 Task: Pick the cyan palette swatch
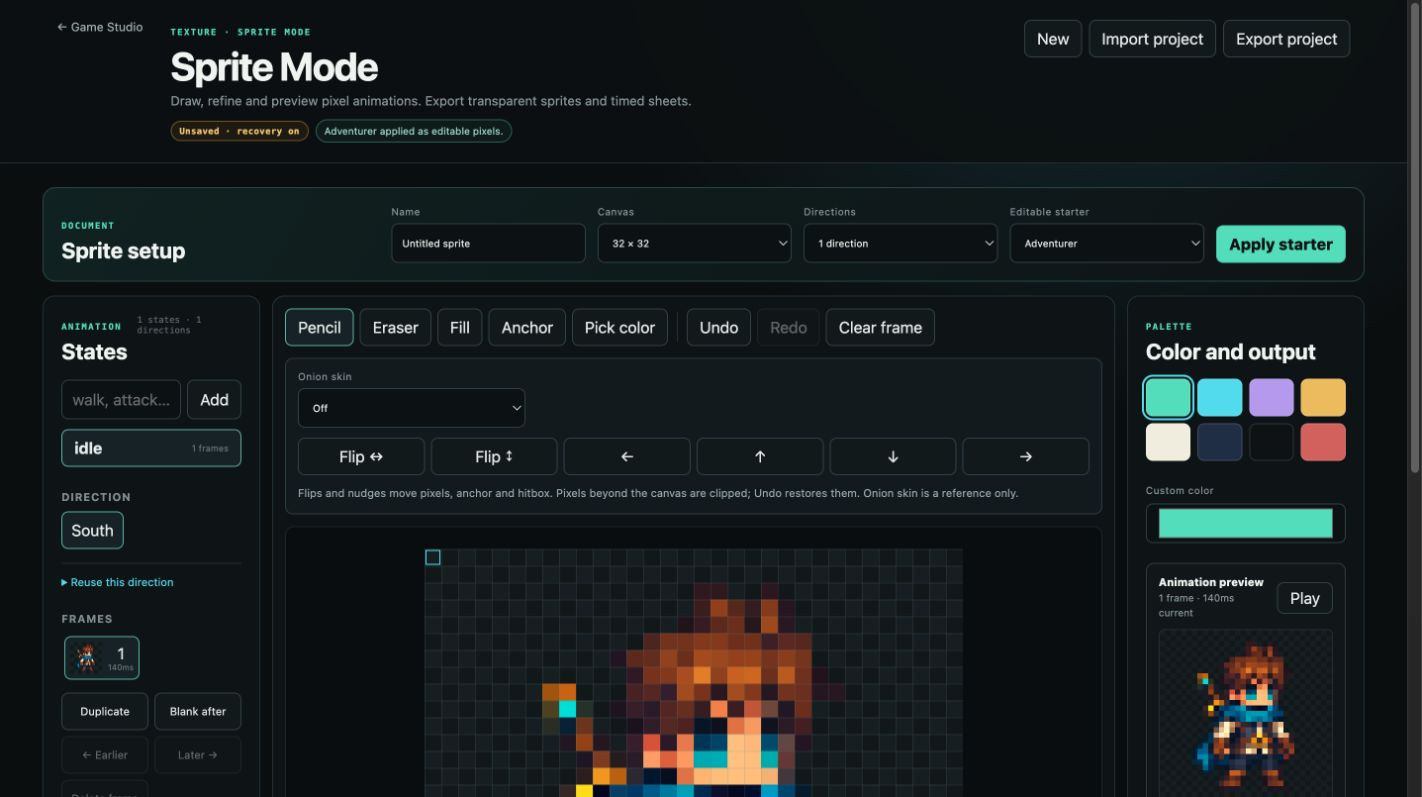pos(1220,397)
